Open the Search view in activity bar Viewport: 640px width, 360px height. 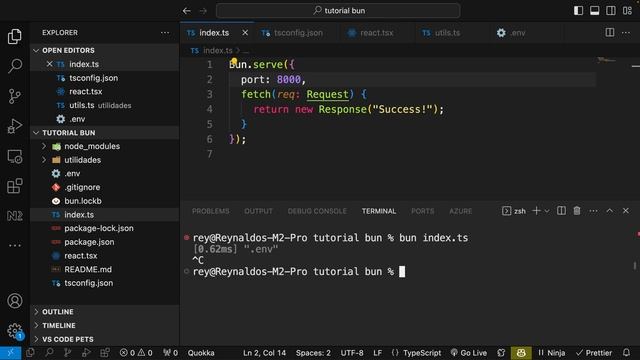(15, 66)
